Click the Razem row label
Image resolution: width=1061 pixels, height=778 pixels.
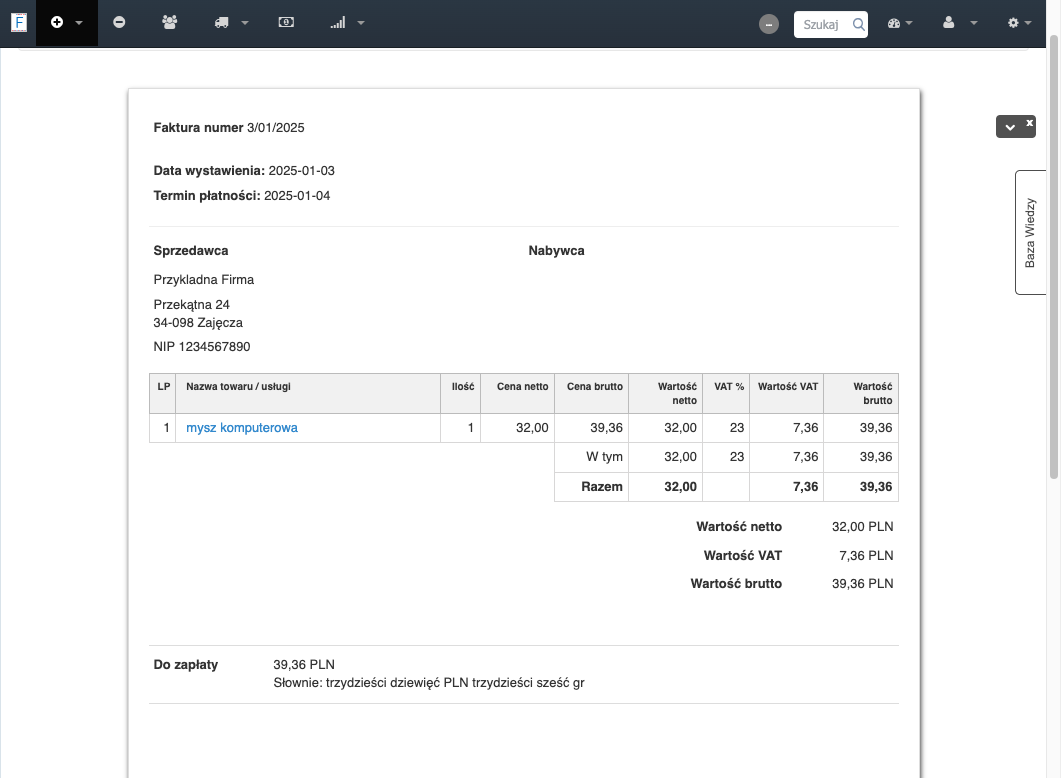point(602,486)
